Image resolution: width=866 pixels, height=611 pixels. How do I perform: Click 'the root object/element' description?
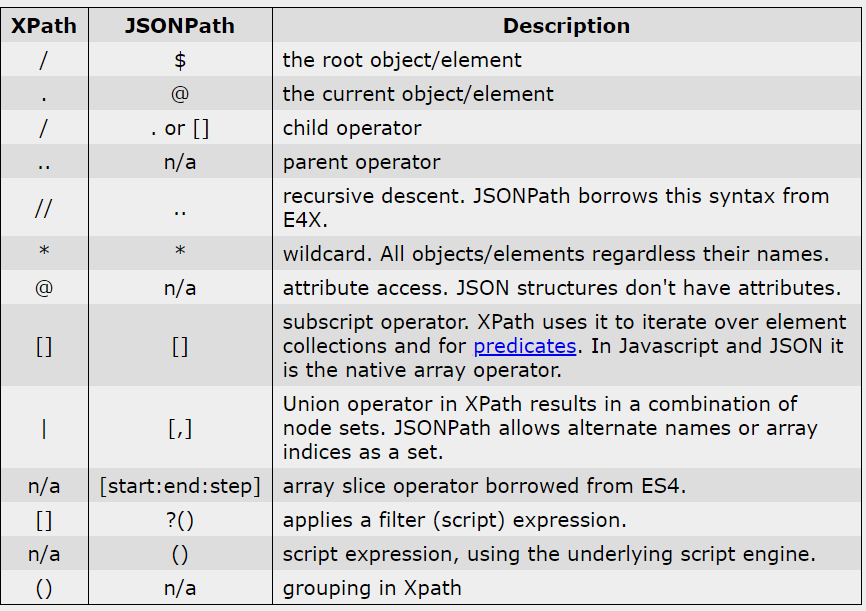point(402,60)
